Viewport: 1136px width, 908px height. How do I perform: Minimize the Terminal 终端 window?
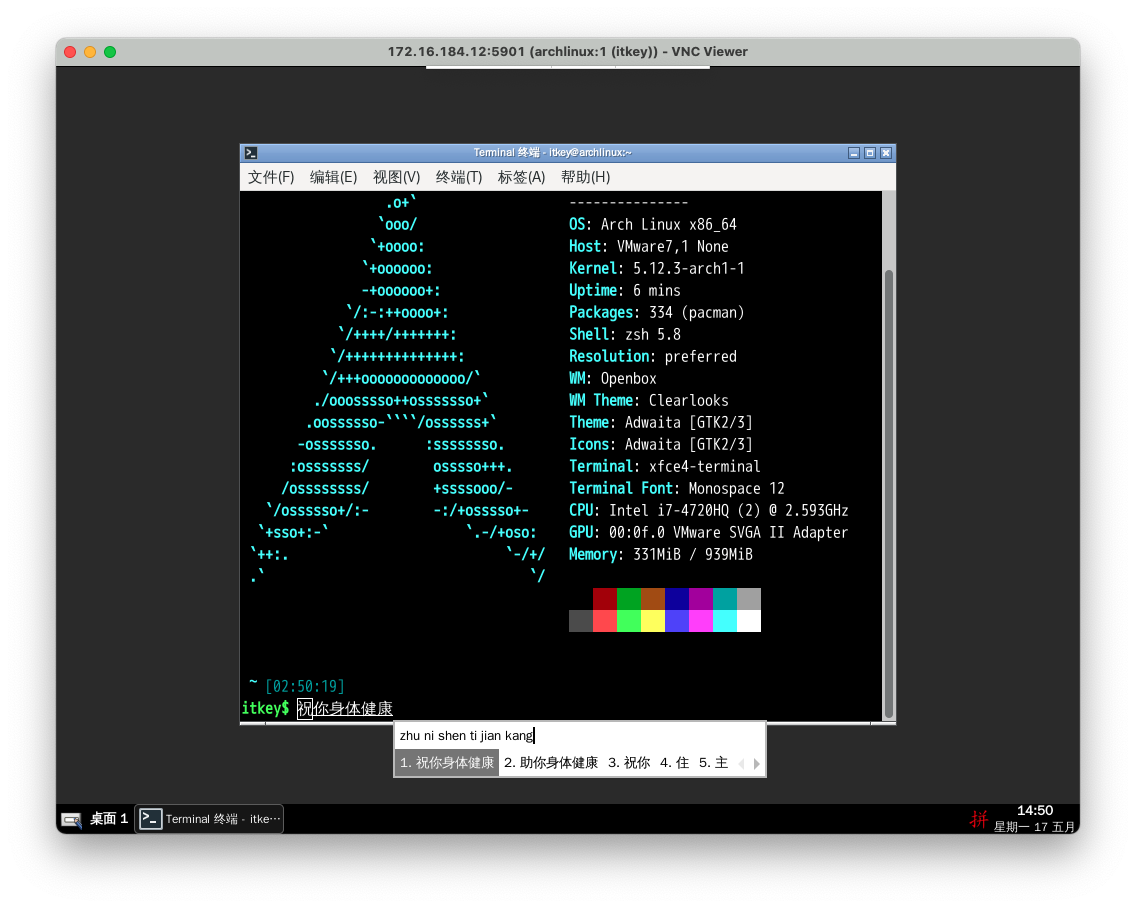(x=853, y=153)
